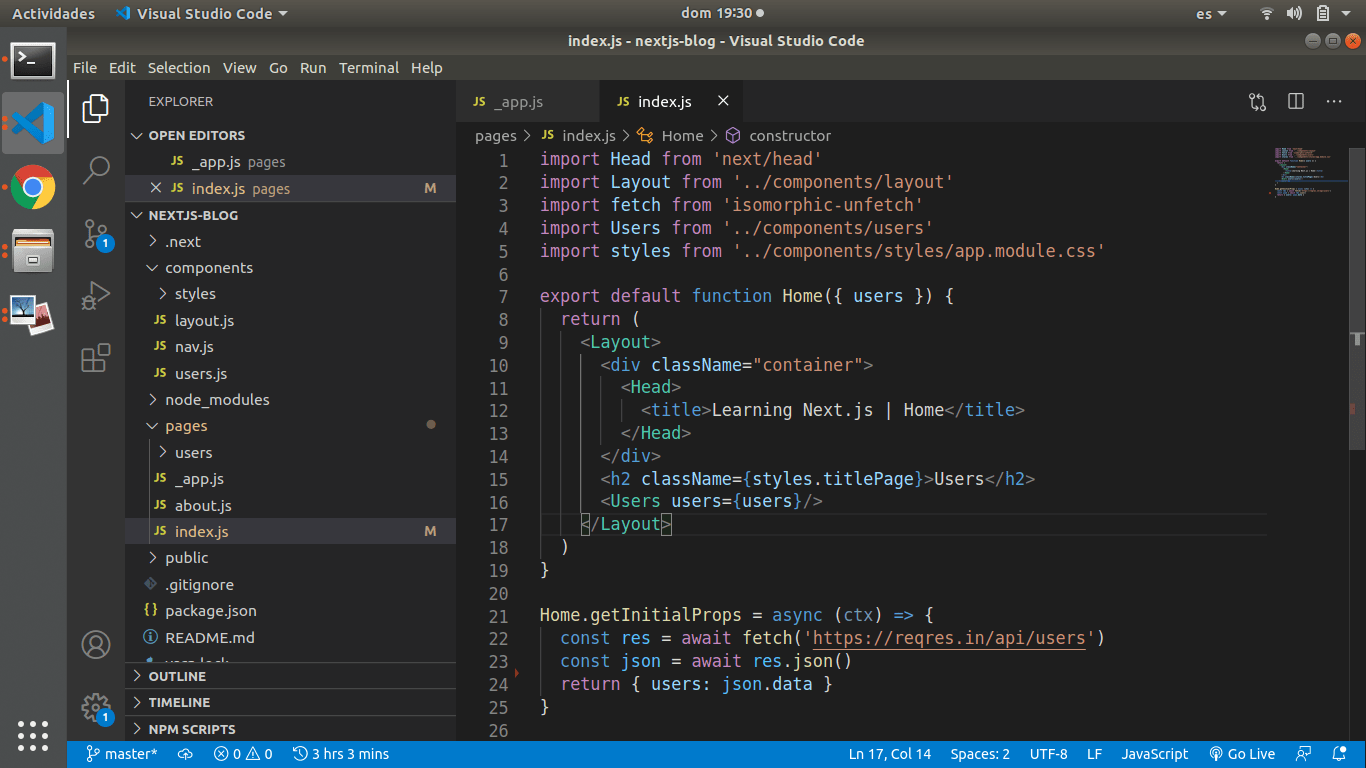Screen dimensions: 1366x768
Task: Click the Split Editor Right icon
Action: click(1296, 101)
